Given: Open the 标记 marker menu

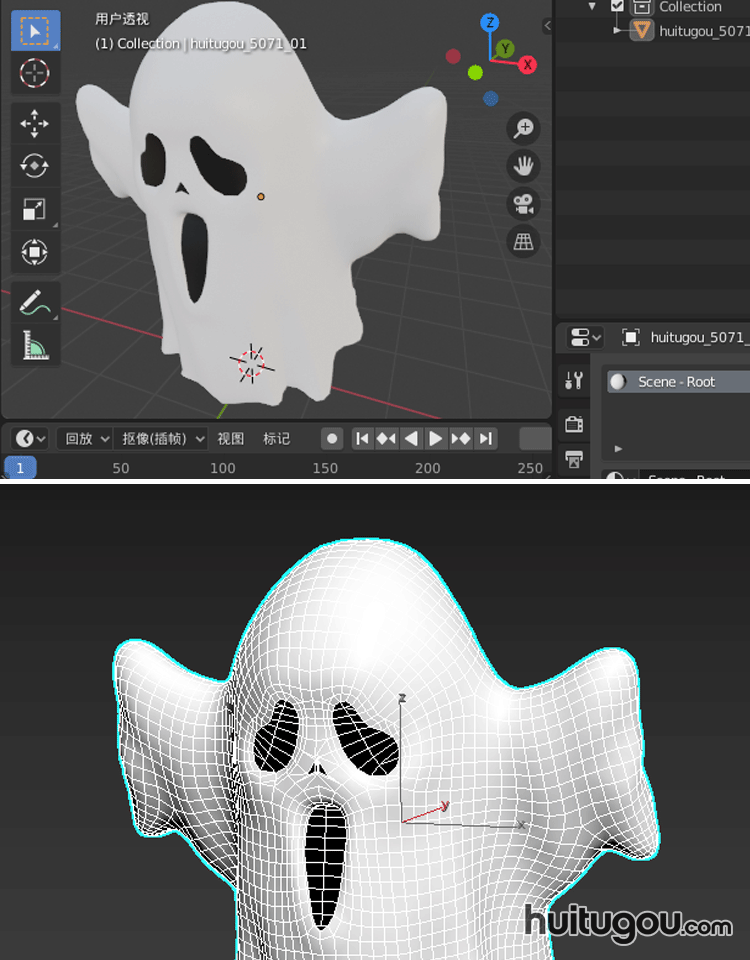Looking at the screenshot, I should pos(277,438).
